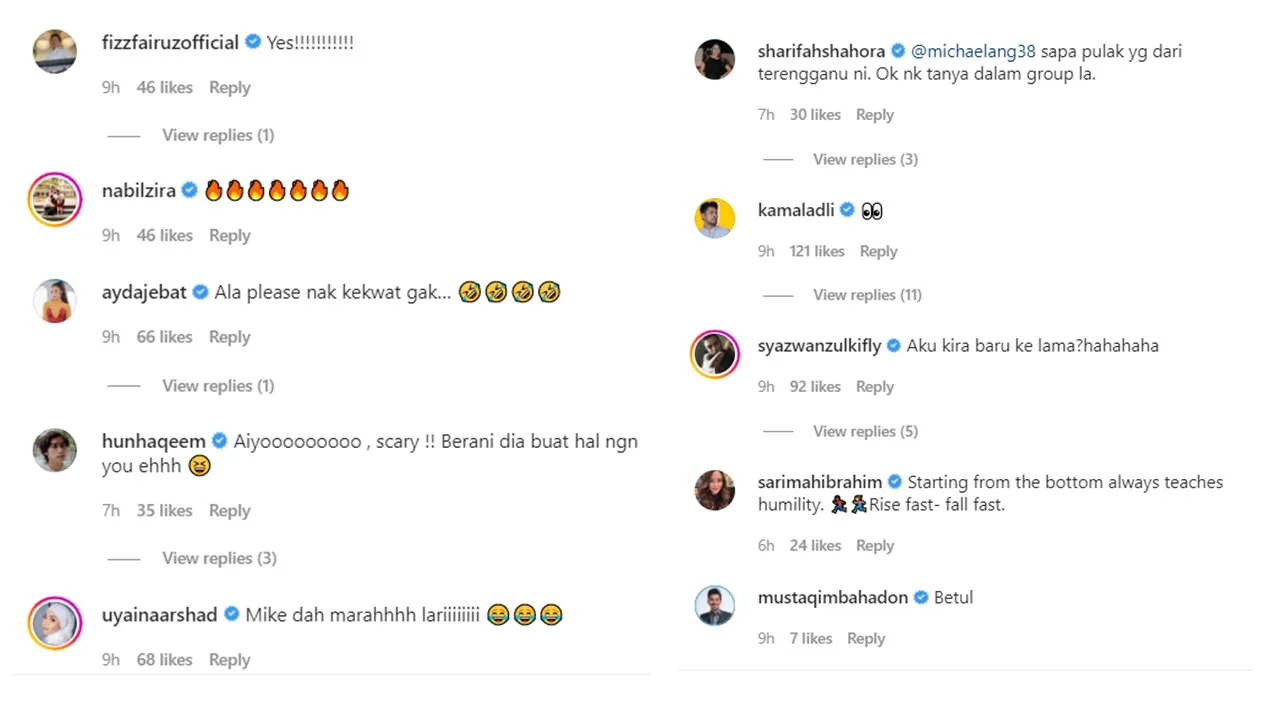Expand View replies (5) under syazwanzulkifly

(x=865, y=432)
